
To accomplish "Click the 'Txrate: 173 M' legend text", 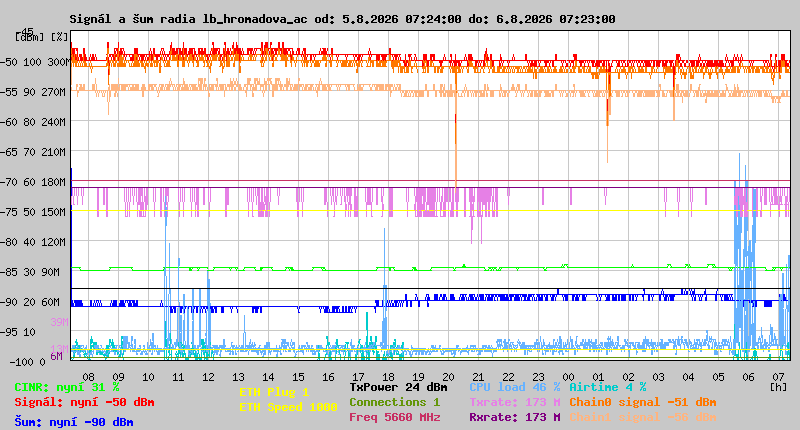I will [x=515, y=402].
